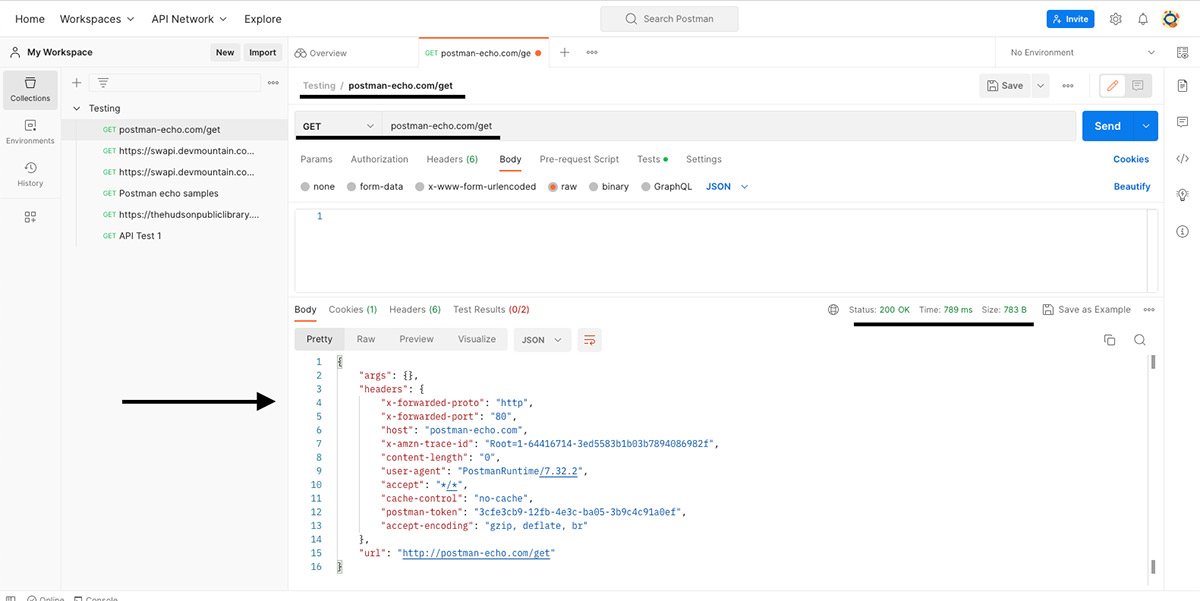Viewport: 1200px width, 601px height.
Task: Copy response body with copy icon
Action: pyautogui.click(x=1109, y=340)
